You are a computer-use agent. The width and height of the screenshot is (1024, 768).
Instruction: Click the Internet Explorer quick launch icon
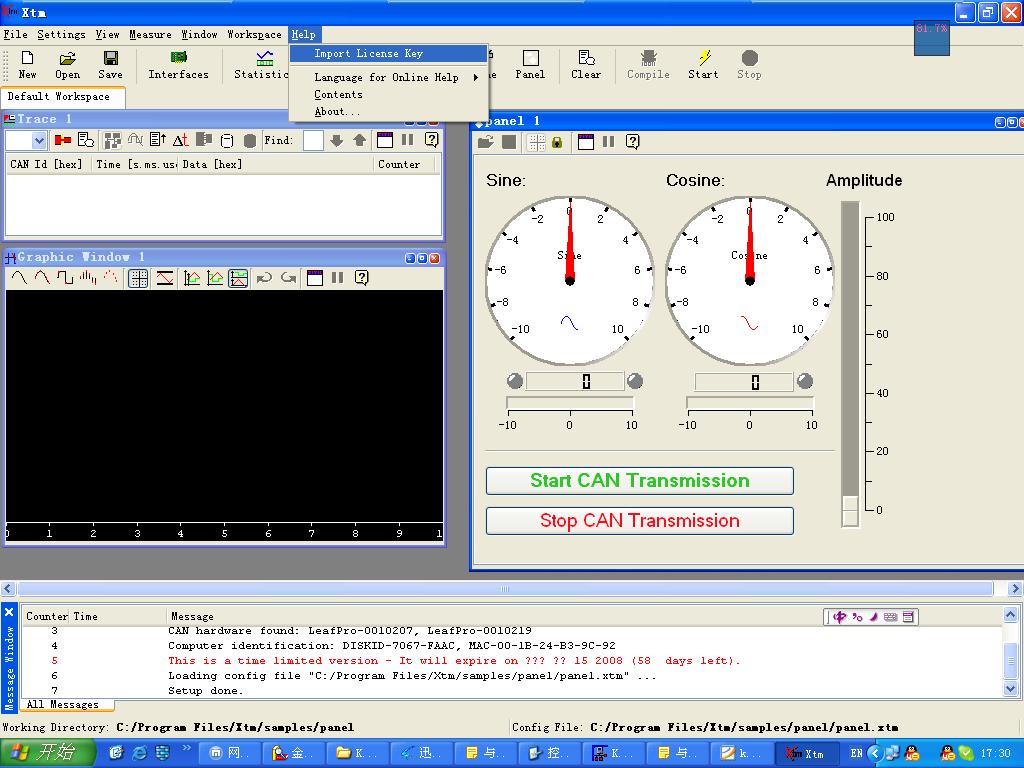(139, 753)
